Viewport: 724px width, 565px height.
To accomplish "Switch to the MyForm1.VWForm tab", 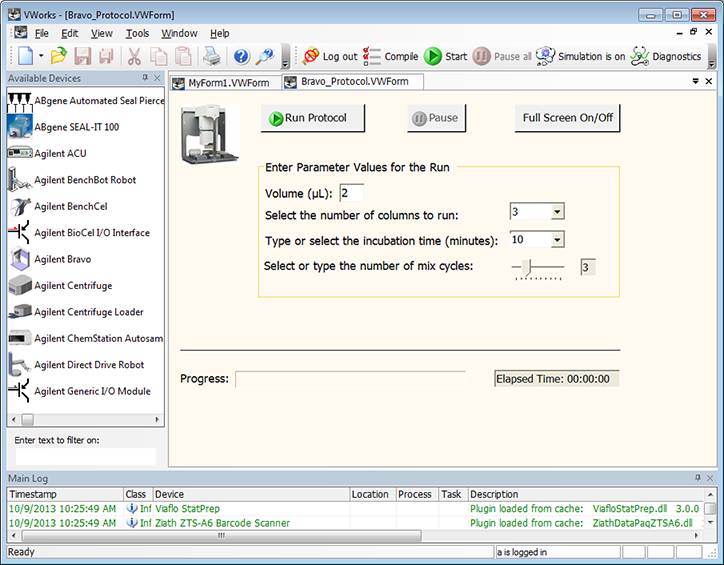I will tap(228, 82).
